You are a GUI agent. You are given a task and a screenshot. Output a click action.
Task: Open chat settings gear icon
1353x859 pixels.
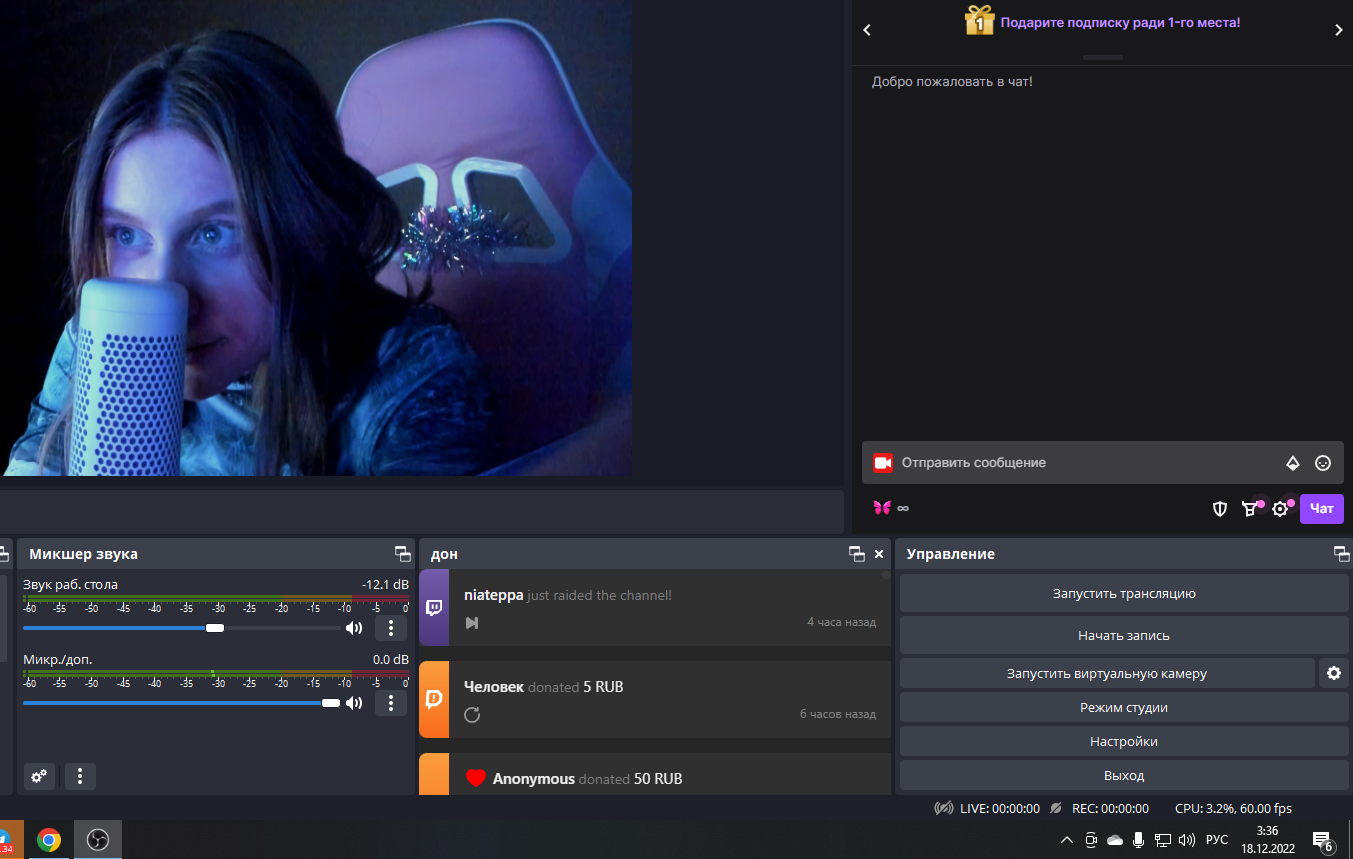(x=1280, y=509)
